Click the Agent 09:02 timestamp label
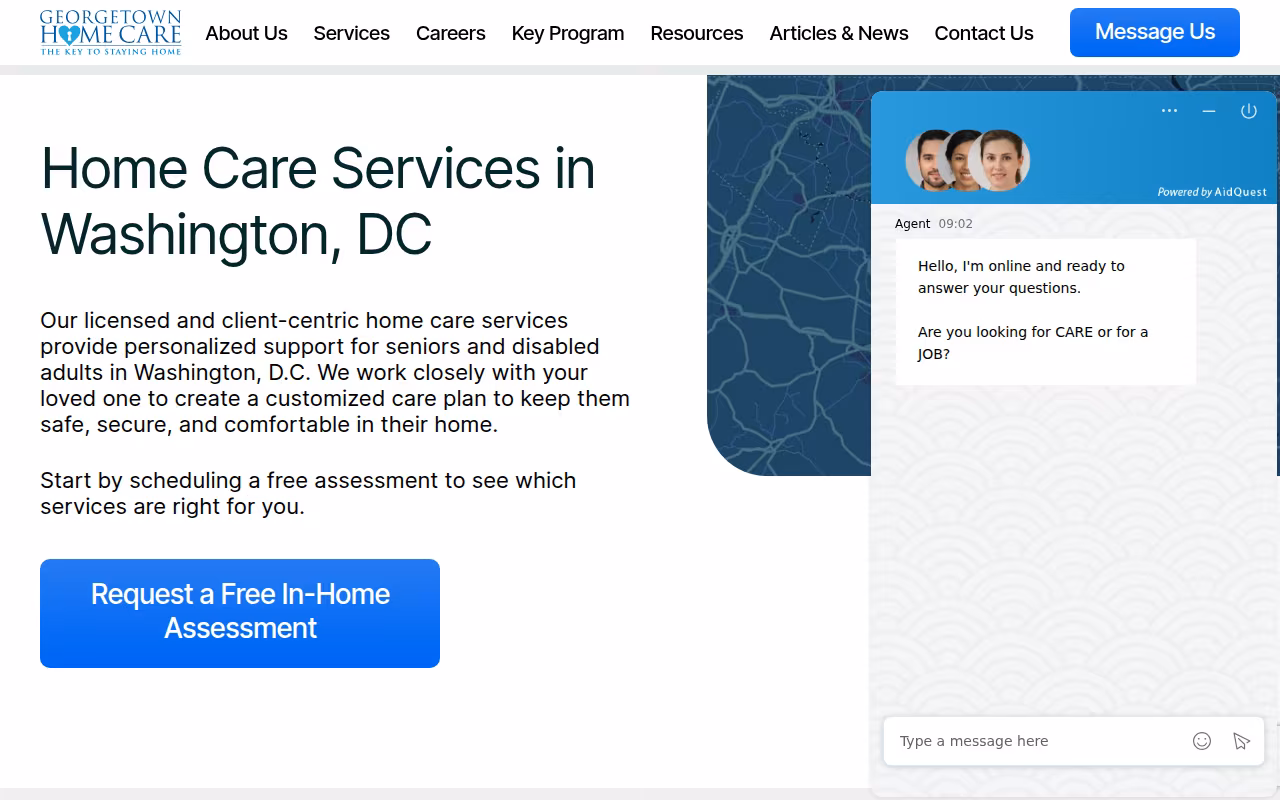Screen dimensions: 1280x800 tap(934, 224)
